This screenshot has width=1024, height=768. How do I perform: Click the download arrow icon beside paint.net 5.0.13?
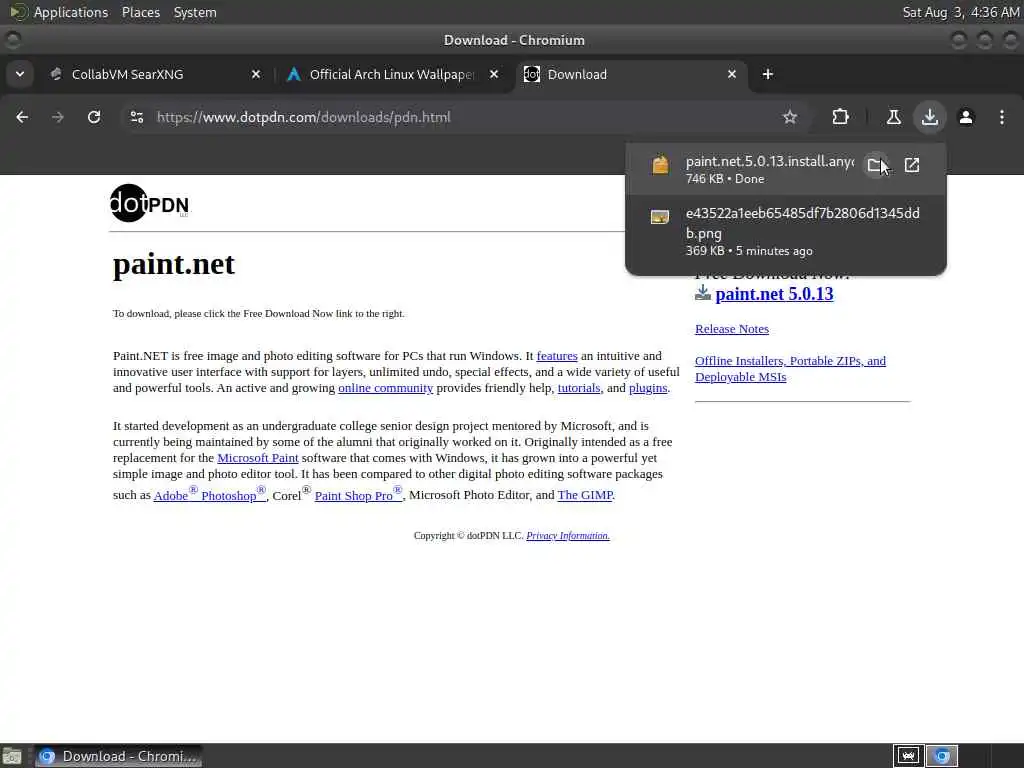(x=703, y=293)
